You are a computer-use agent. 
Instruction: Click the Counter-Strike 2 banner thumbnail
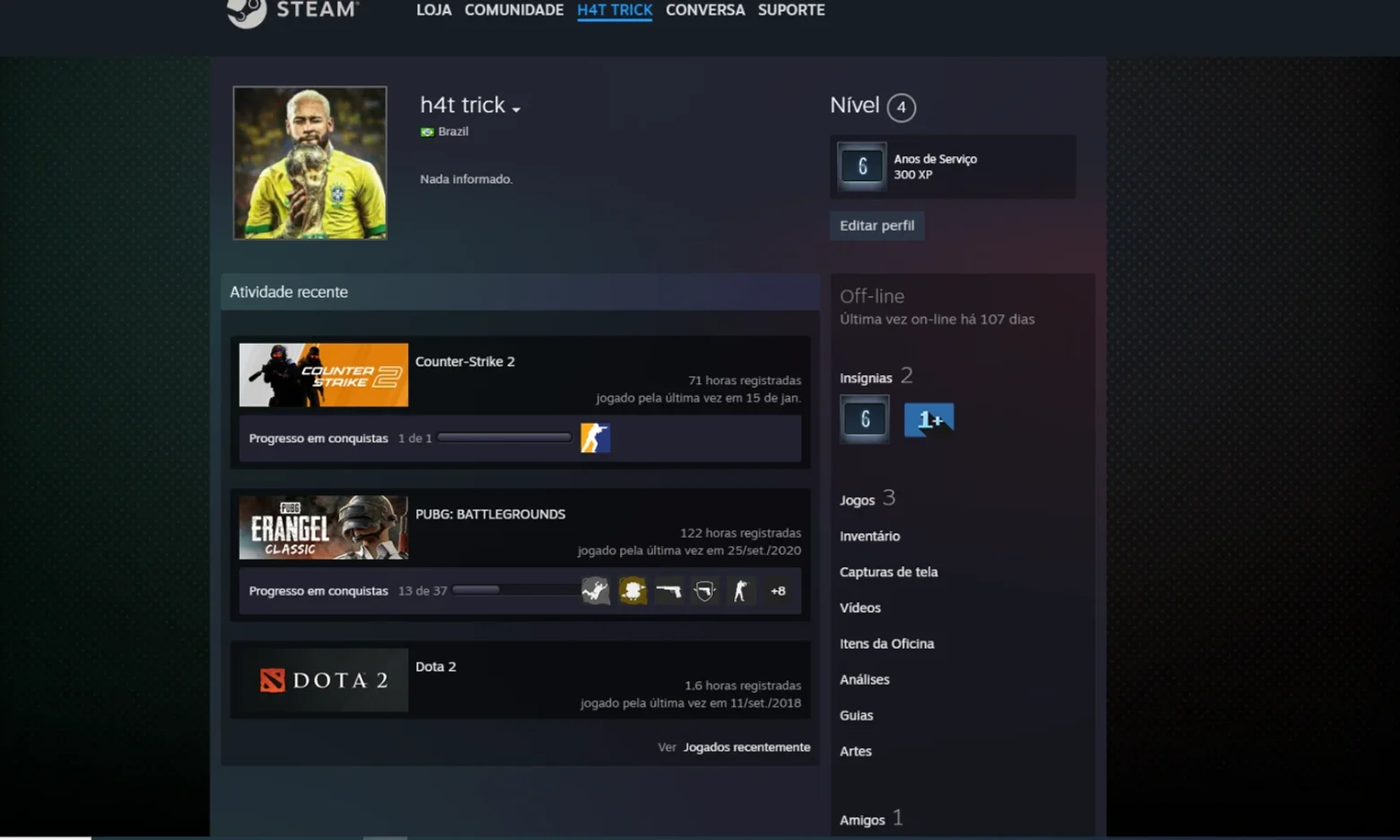324,375
